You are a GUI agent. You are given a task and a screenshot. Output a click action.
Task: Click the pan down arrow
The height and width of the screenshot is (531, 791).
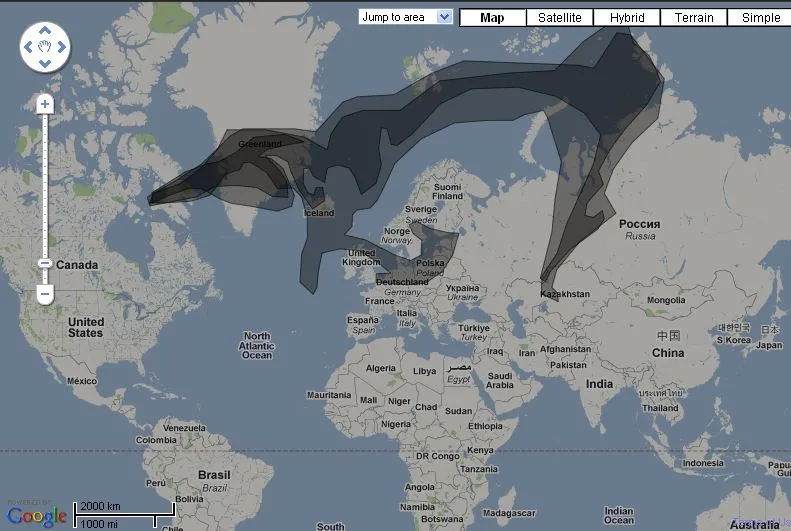[x=45, y=63]
